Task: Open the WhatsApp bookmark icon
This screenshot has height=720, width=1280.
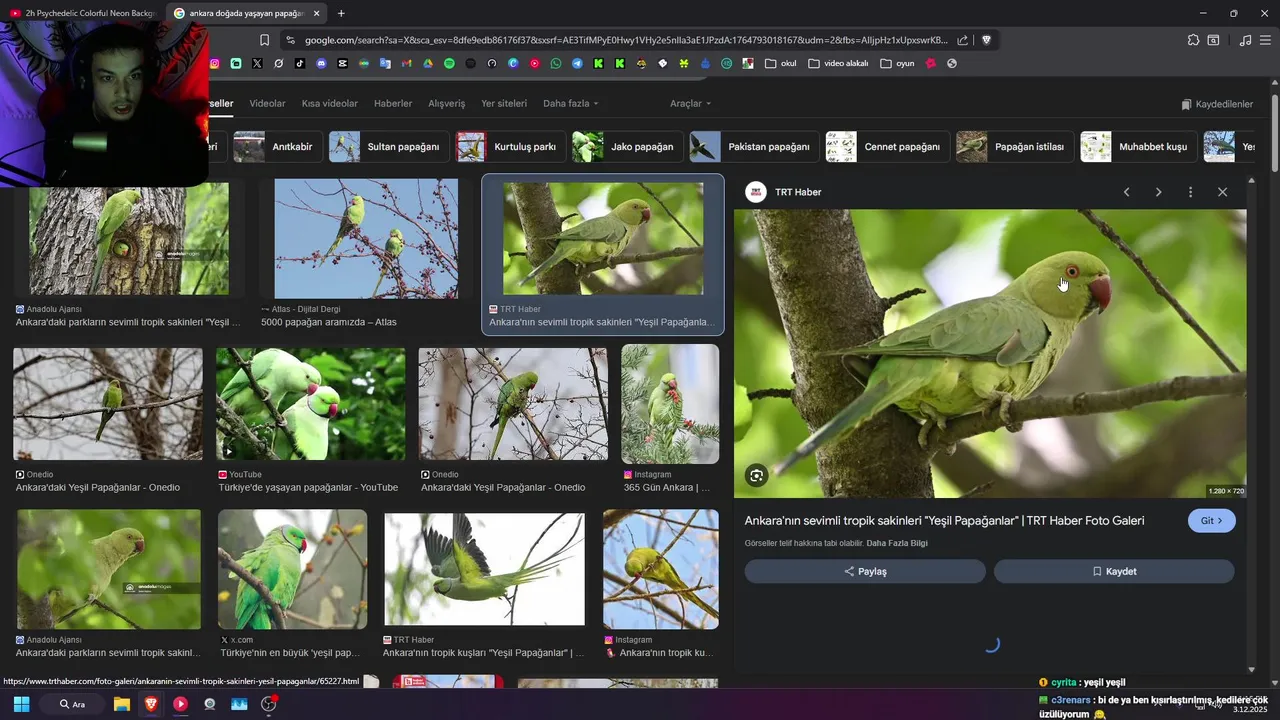Action: pyautogui.click(x=556, y=63)
